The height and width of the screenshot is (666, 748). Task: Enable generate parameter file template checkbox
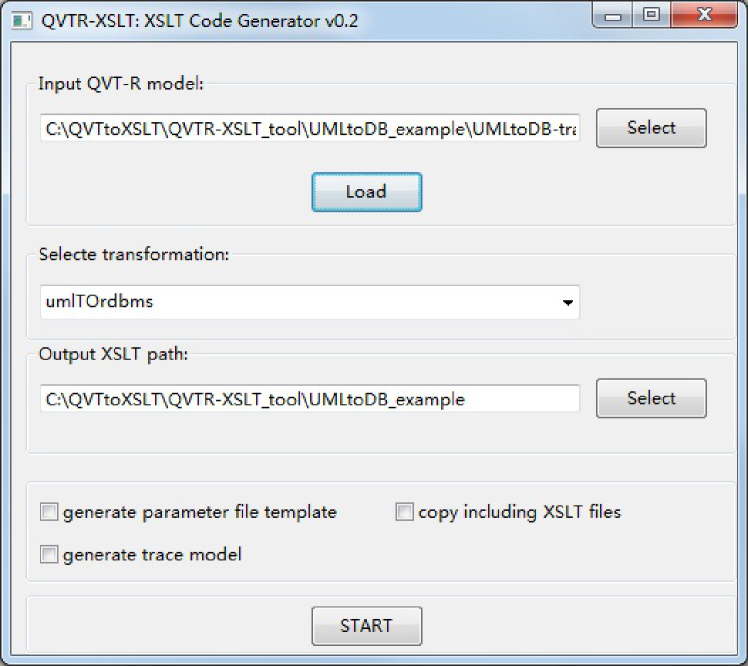(49, 513)
